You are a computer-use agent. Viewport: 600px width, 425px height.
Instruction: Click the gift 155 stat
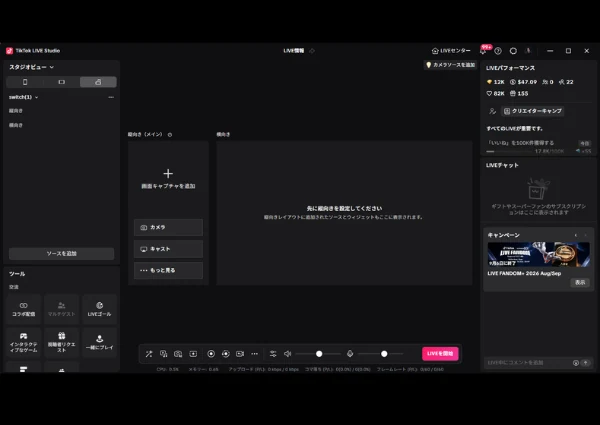[519, 93]
